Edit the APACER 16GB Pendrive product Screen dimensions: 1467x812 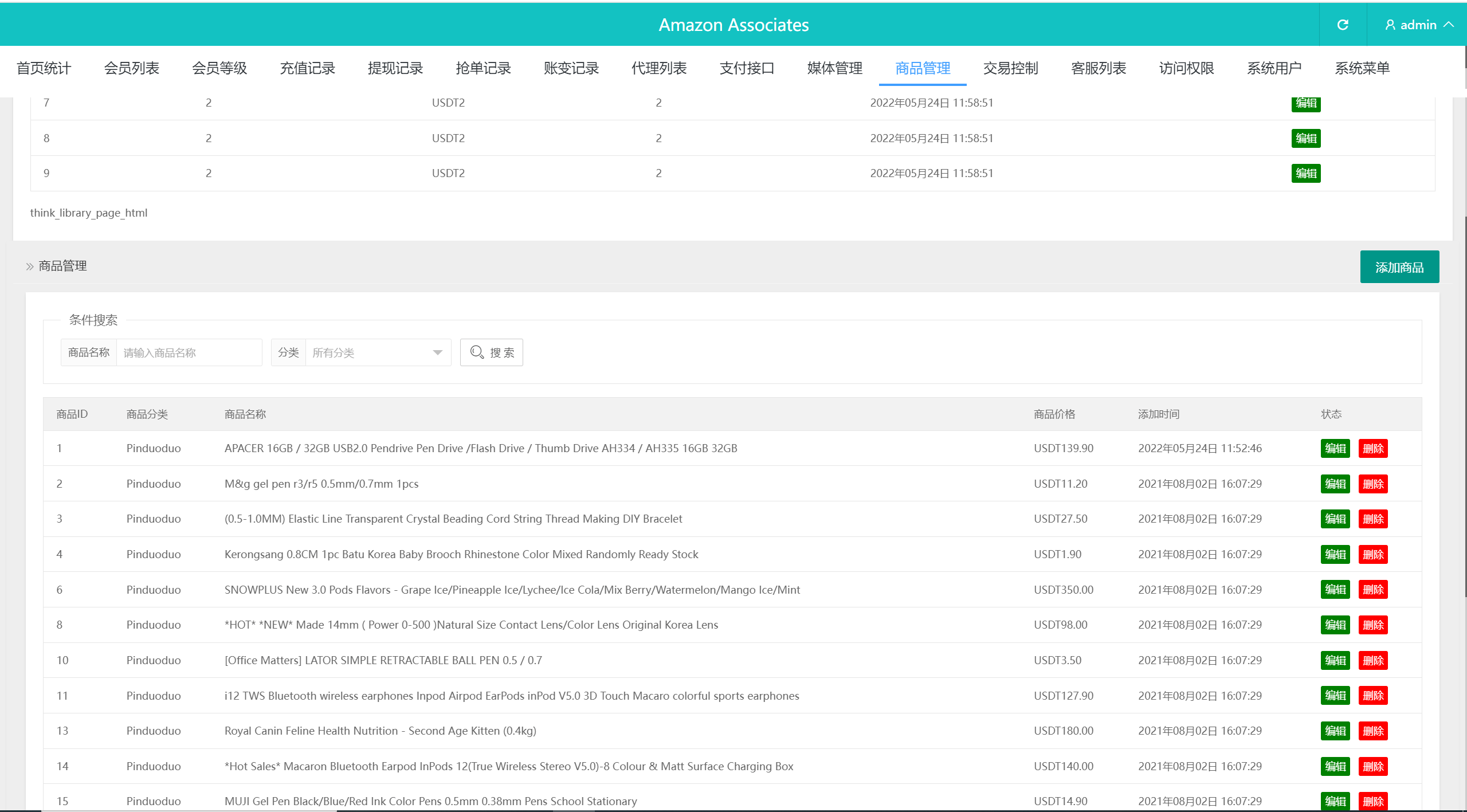point(1335,448)
